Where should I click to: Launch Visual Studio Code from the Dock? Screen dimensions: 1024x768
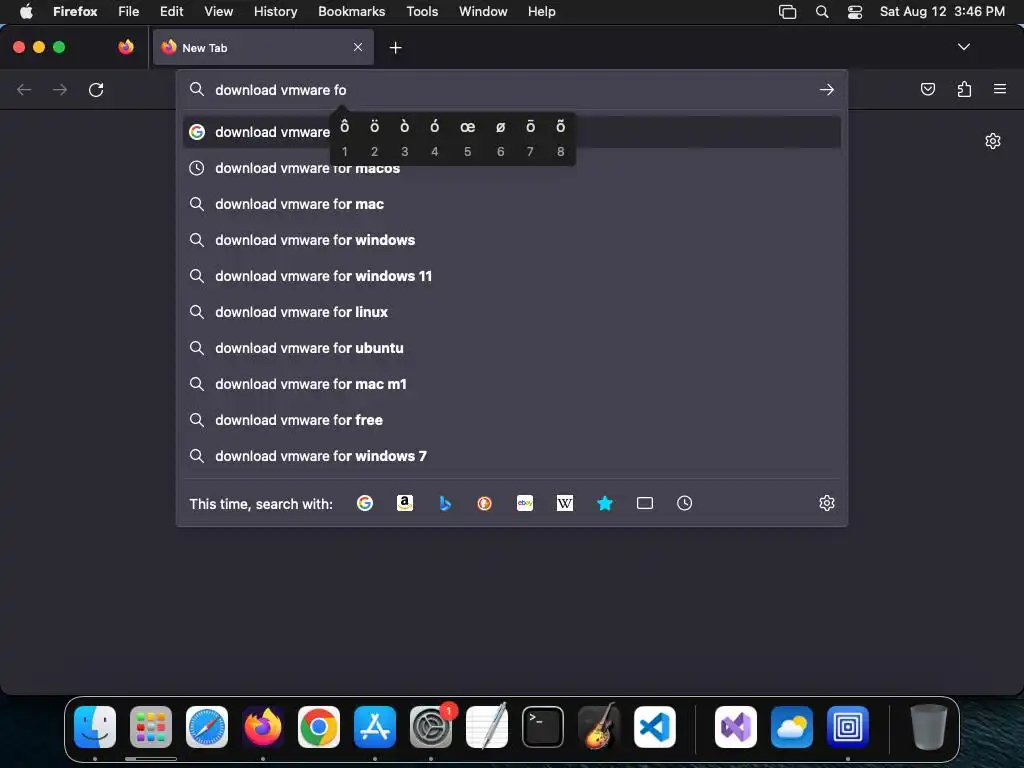click(x=654, y=727)
